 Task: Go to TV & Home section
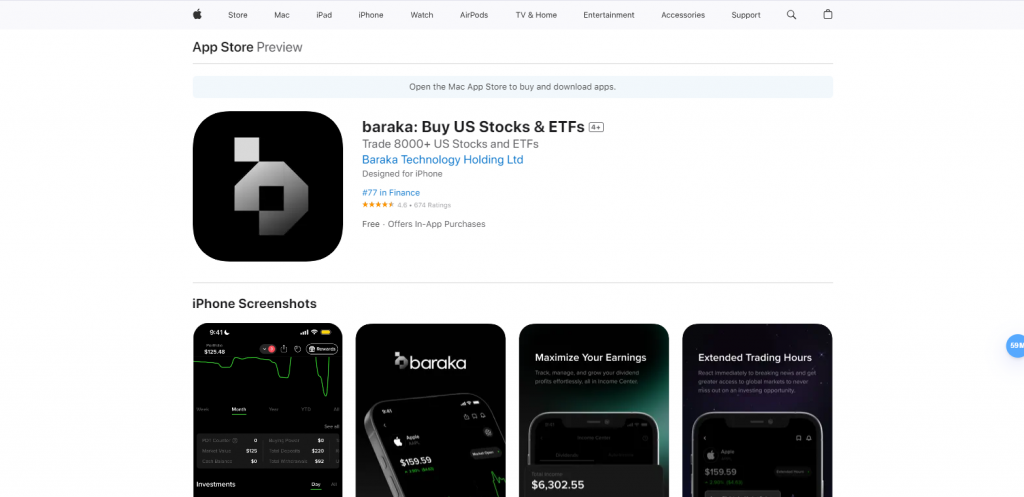[x=536, y=15]
